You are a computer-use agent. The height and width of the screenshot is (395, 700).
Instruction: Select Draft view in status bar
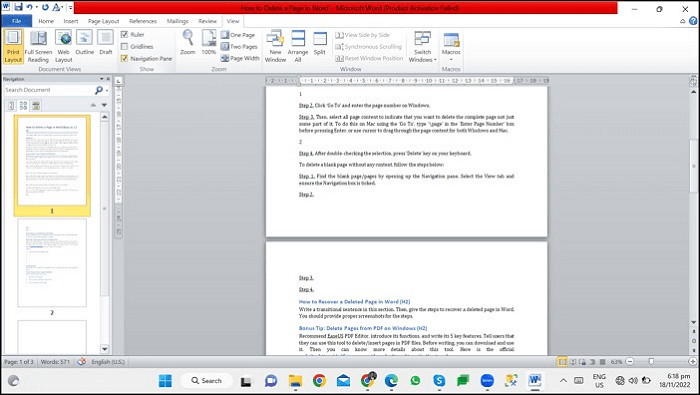602,362
